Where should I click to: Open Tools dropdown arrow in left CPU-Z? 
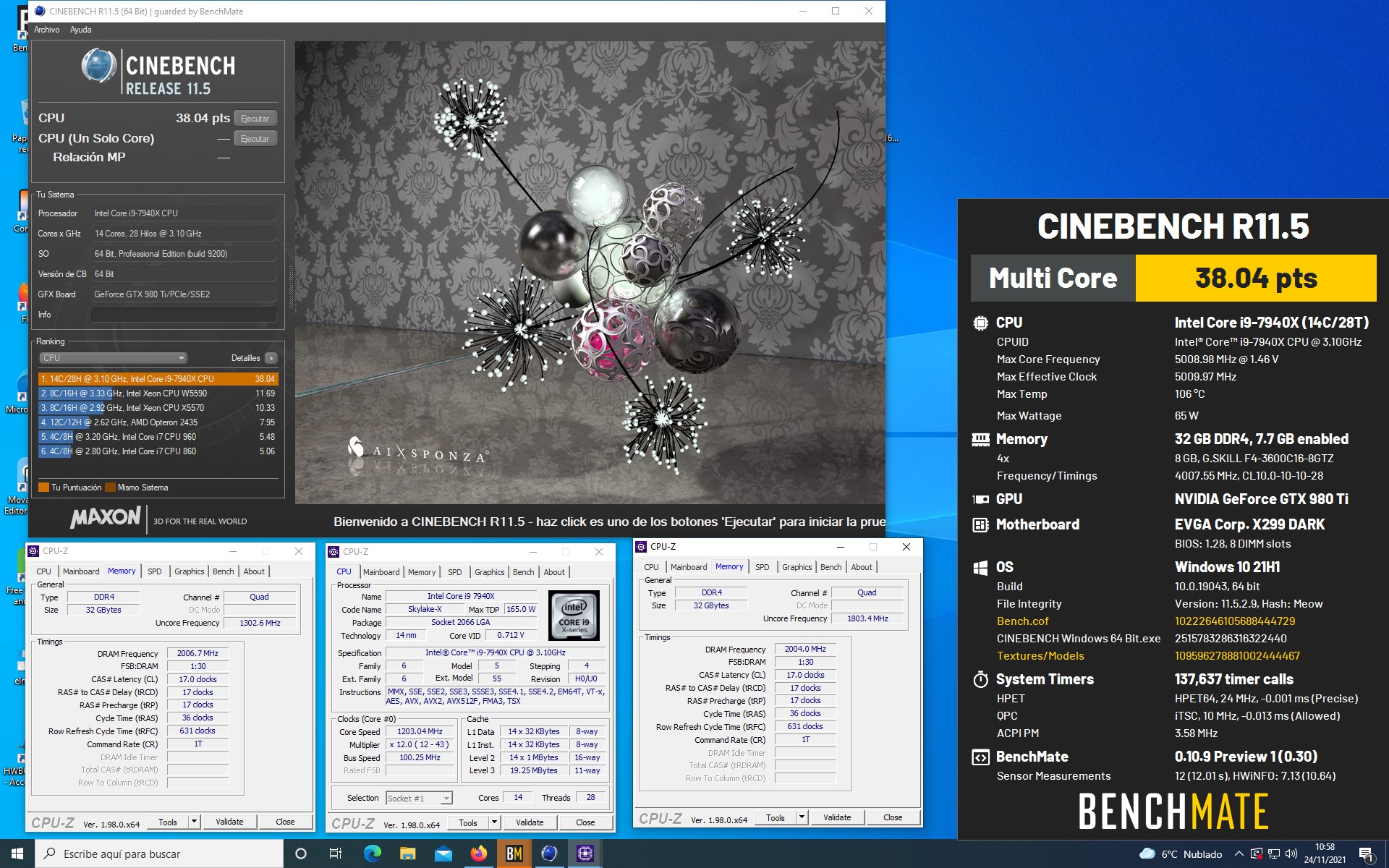click(x=194, y=822)
